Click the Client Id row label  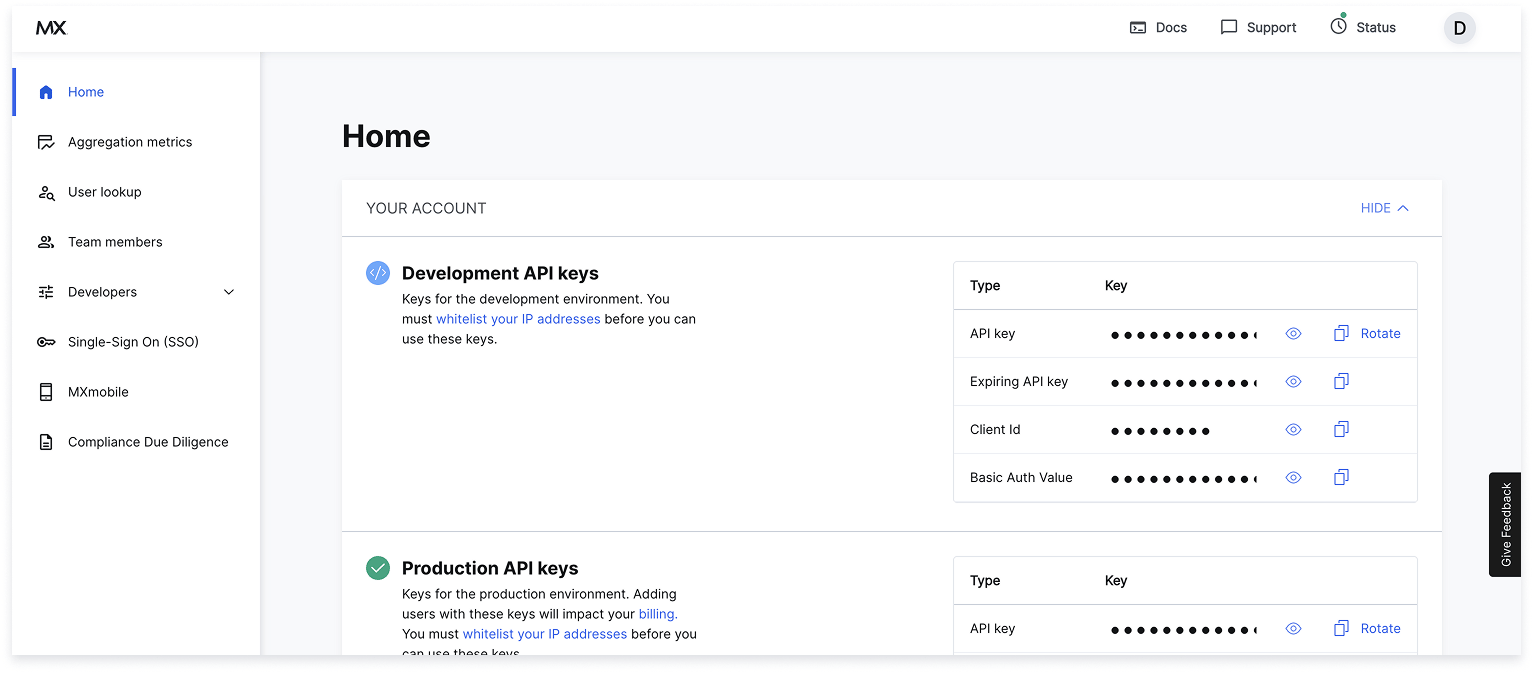point(995,429)
